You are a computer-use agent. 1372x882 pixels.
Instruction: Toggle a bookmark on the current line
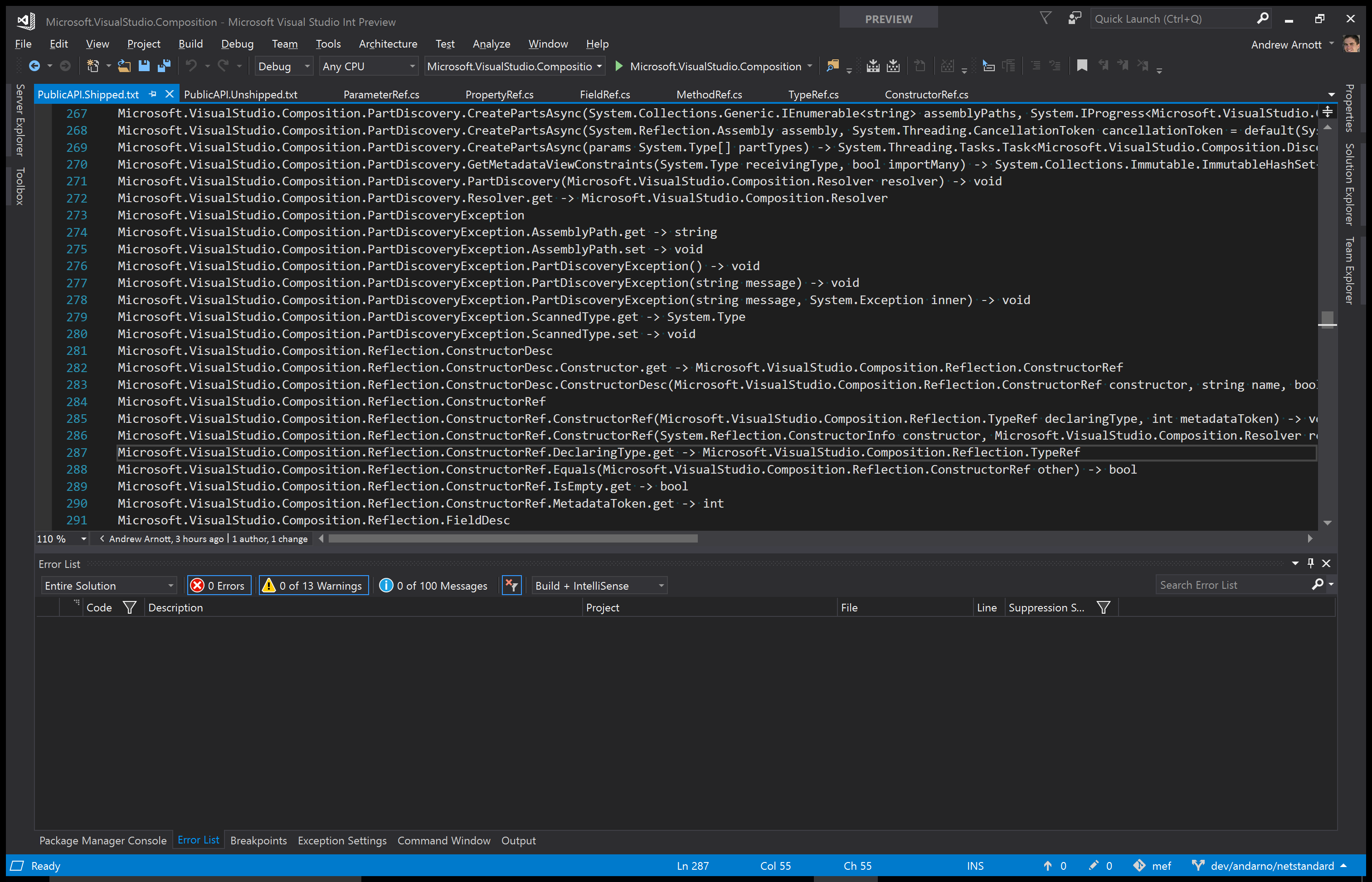click(x=1082, y=65)
